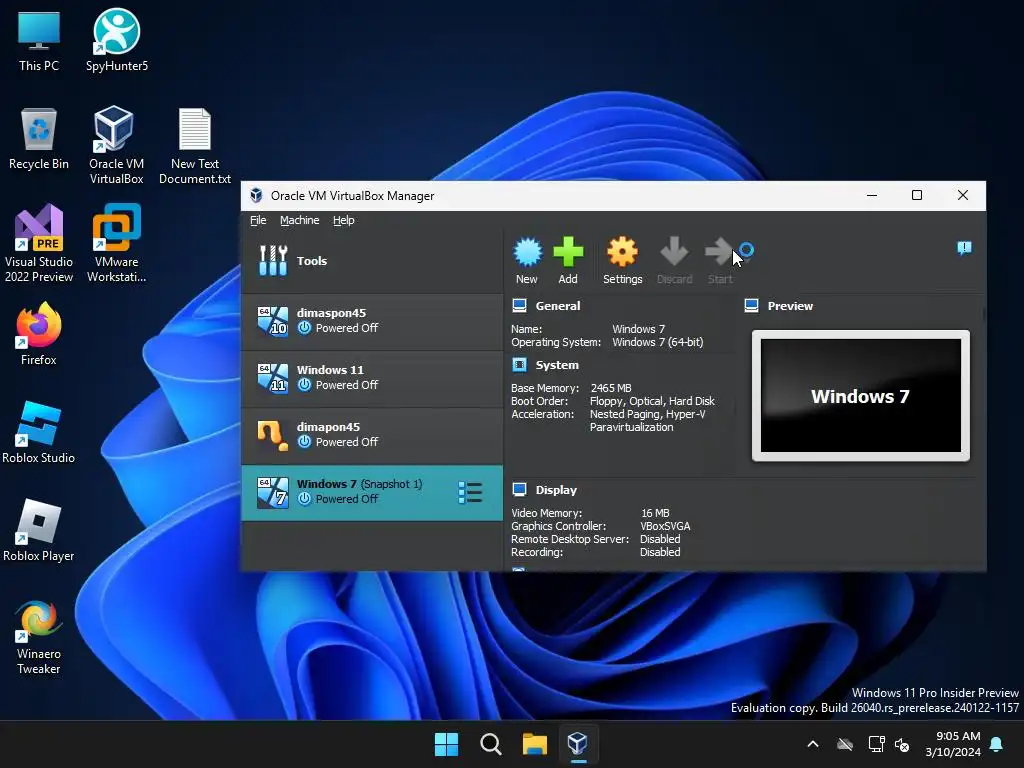Click the Video Memory value 16 MB
Viewport: 1024px width, 768px height.
click(x=655, y=513)
